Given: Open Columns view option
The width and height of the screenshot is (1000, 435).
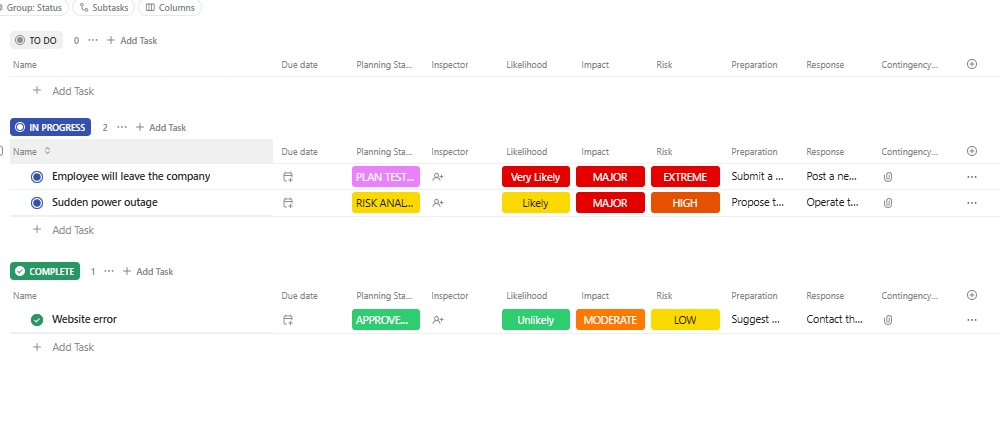Looking at the screenshot, I should [169, 7].
